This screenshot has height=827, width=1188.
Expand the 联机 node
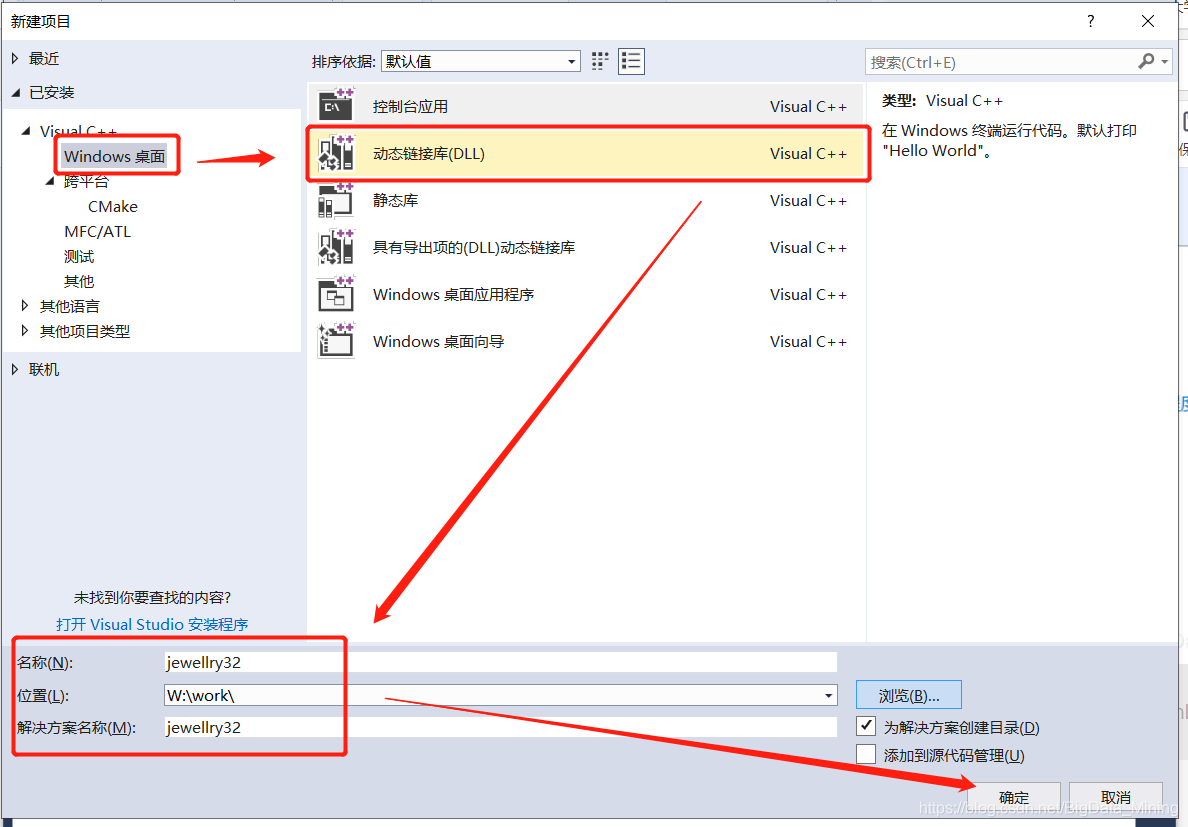pos(16,370)
